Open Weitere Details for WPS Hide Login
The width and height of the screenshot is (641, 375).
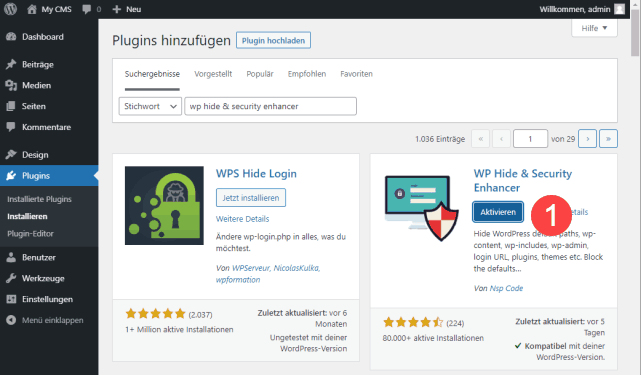coord(242,219)
